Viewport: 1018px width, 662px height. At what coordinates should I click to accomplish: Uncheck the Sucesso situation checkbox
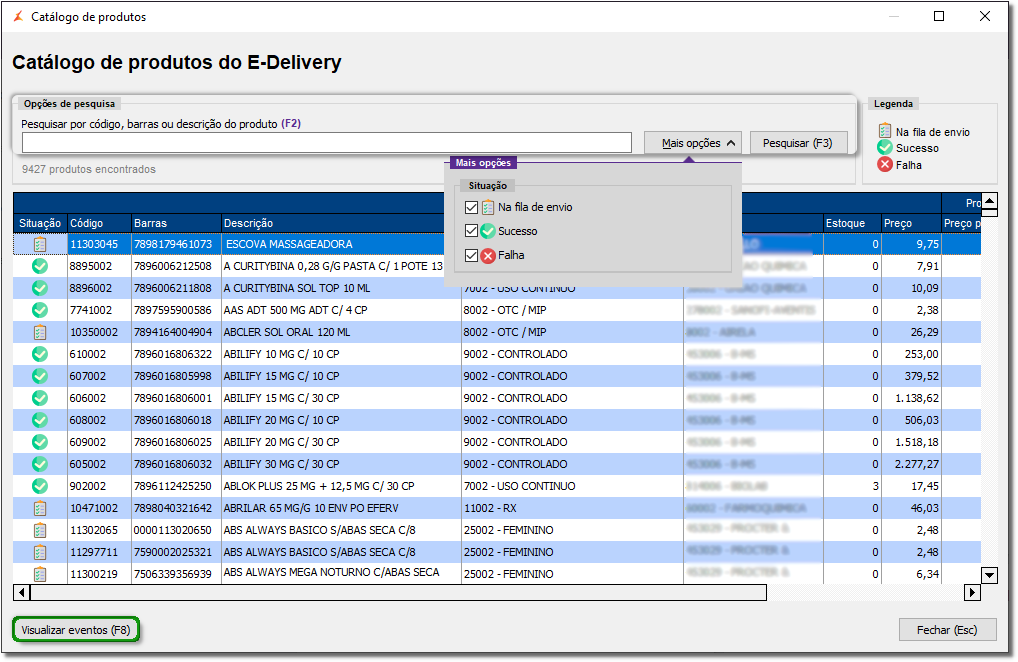pyautogui.click(x=472, y=231)
